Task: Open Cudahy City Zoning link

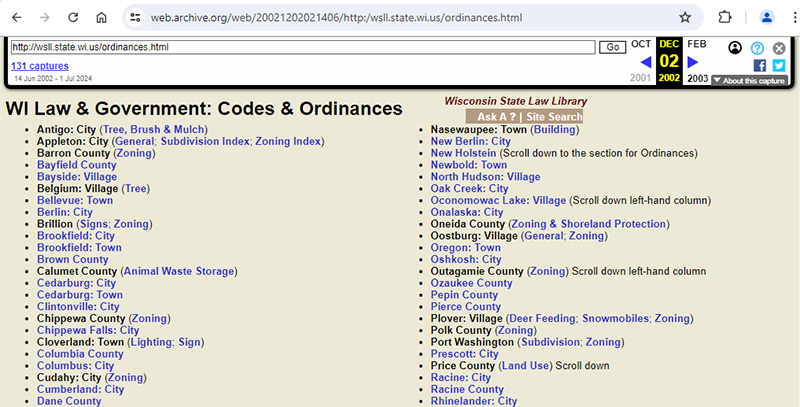Action: 126,377
